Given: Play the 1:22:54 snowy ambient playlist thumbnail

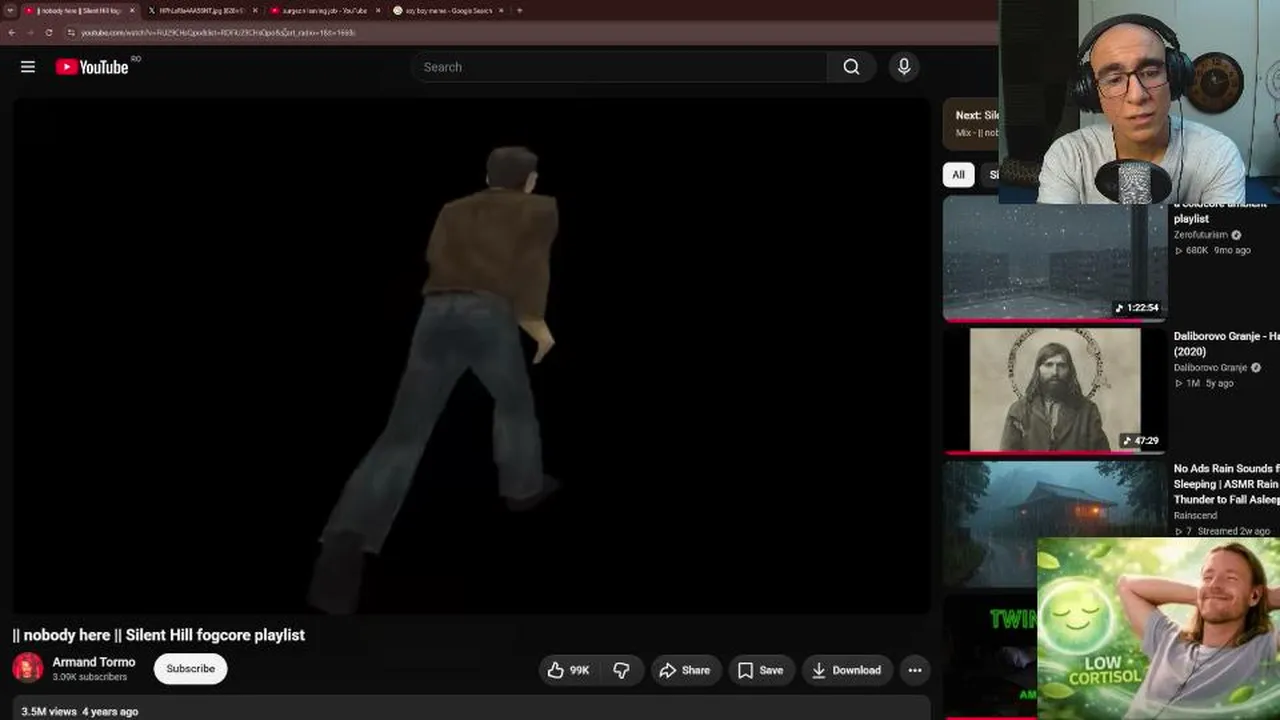Looking at the screenshot, I should tap(1054, 259).
